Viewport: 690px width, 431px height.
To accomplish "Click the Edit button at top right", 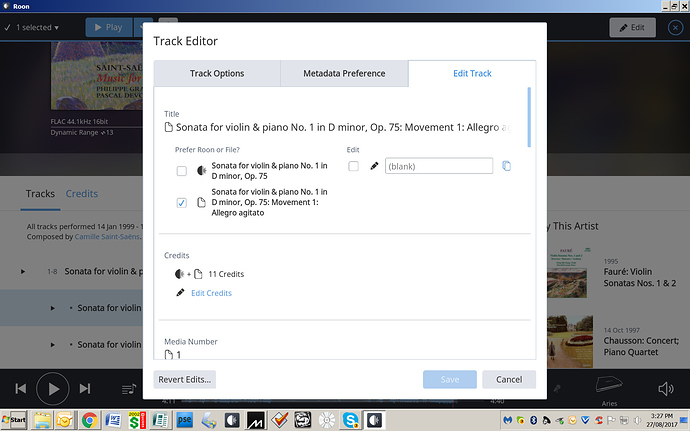I will 632,27.
